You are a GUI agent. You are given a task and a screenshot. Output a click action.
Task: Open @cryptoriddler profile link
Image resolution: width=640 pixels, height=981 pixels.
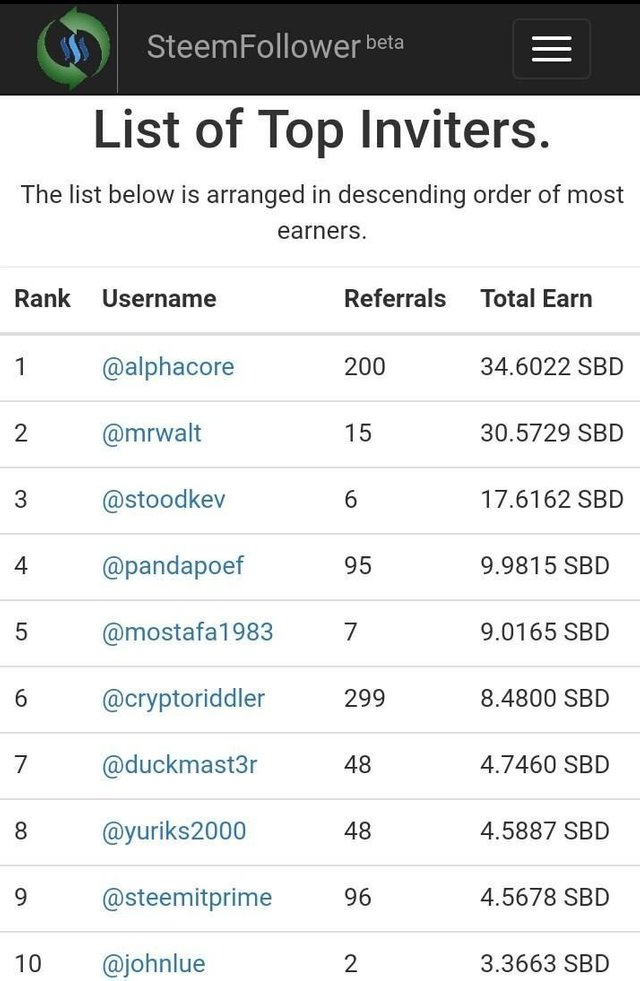[x=183, y=698]
